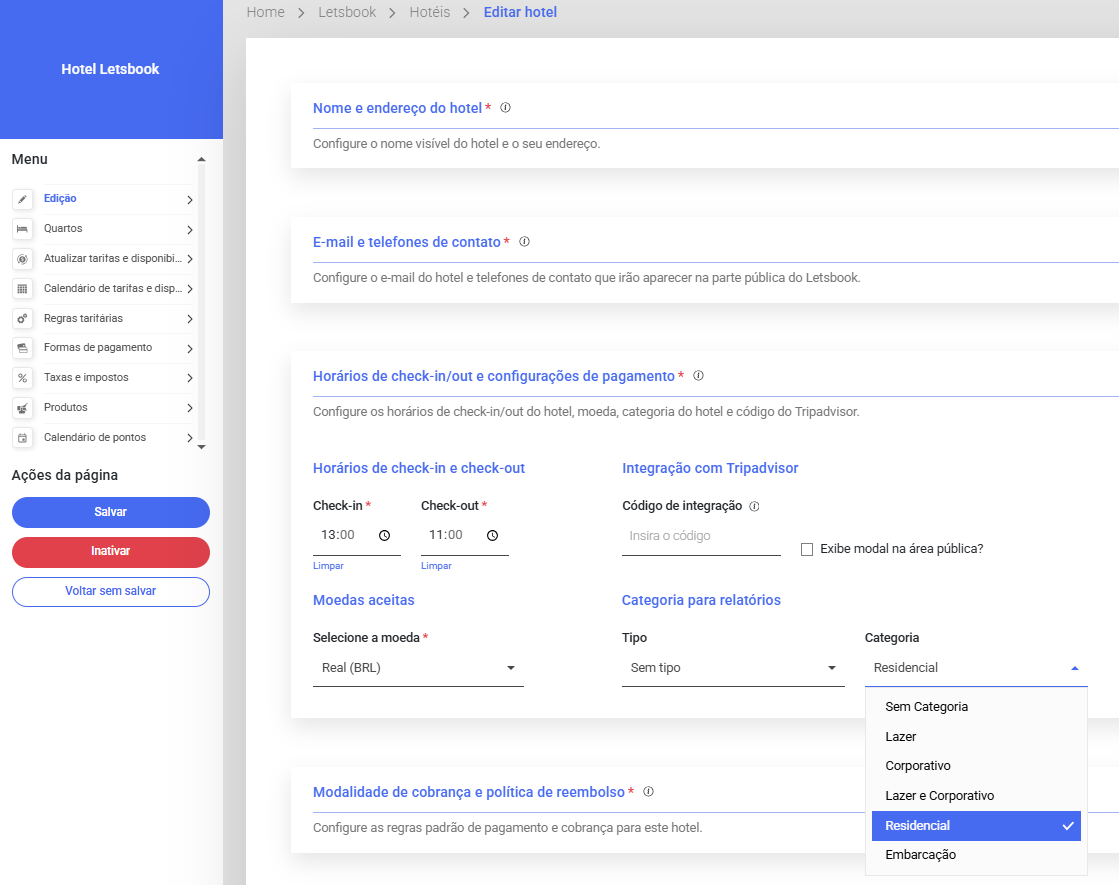Expand the Formas de pagamento chevron
This screenshot has width=1119, height=885.
click(190, 349)
